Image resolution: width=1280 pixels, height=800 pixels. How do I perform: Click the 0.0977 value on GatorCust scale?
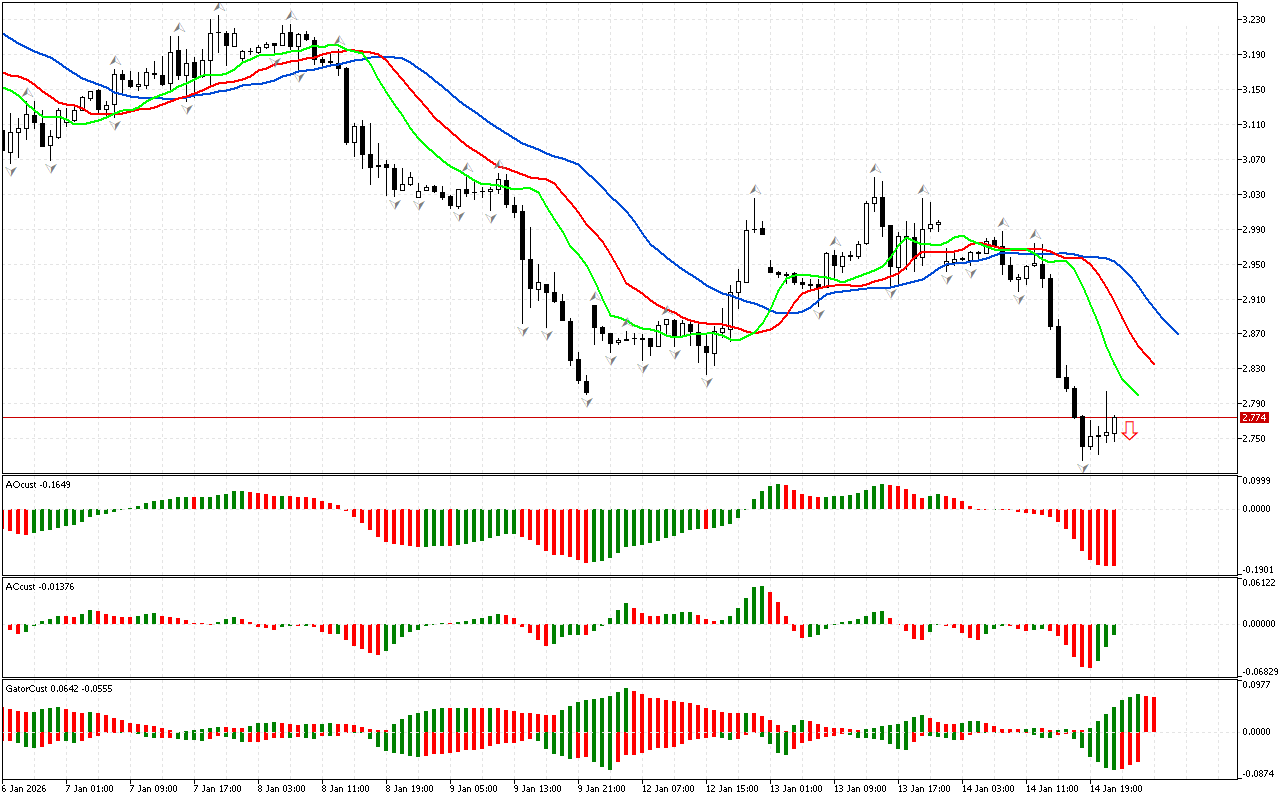tap(1256, 685)
